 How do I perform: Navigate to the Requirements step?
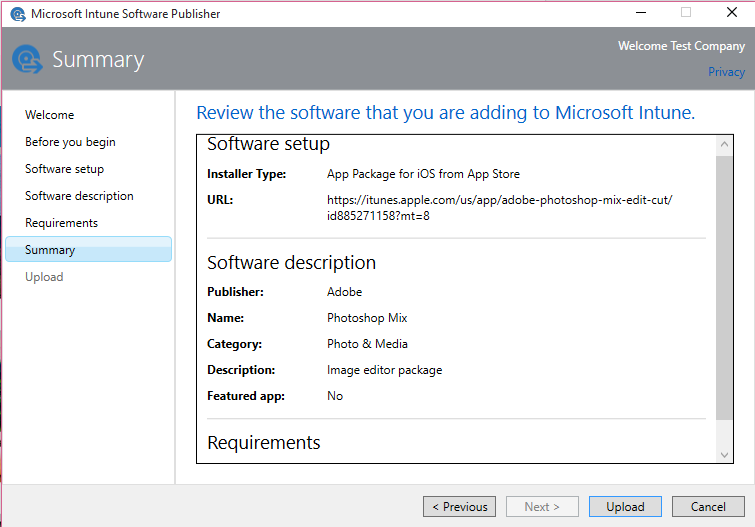pos(61,223)
